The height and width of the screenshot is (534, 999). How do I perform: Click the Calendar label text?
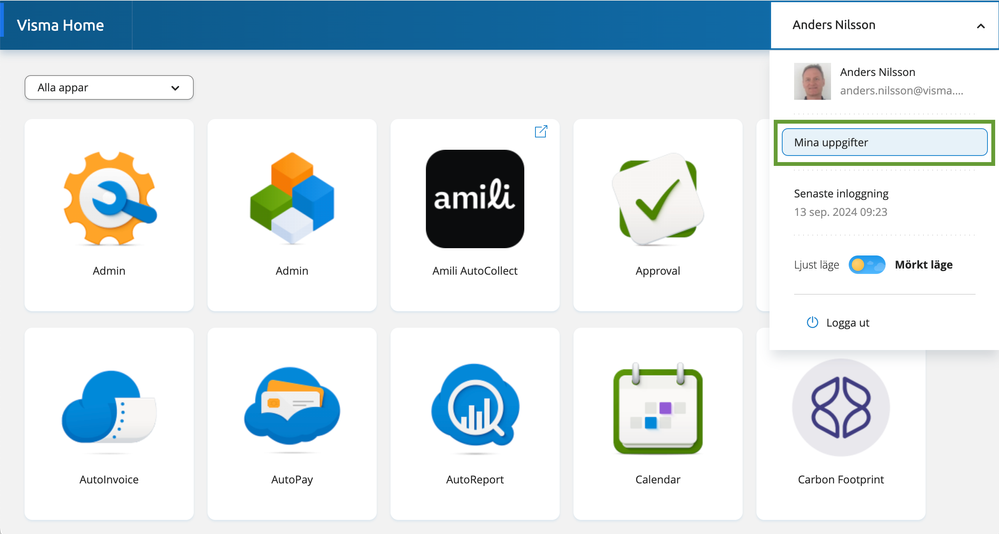coord(658,480)
